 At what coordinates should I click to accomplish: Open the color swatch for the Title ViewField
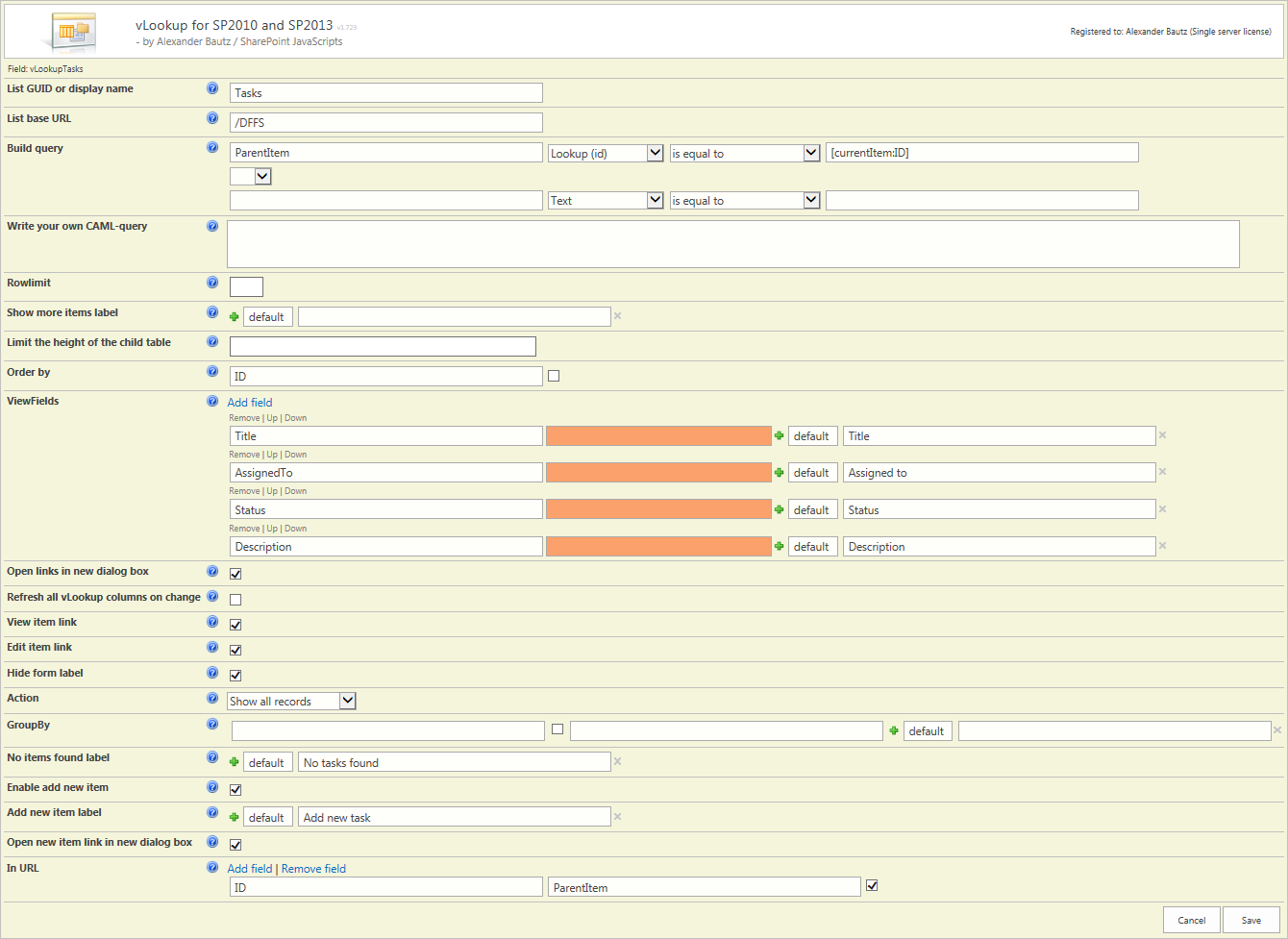[x=658, y=435]
